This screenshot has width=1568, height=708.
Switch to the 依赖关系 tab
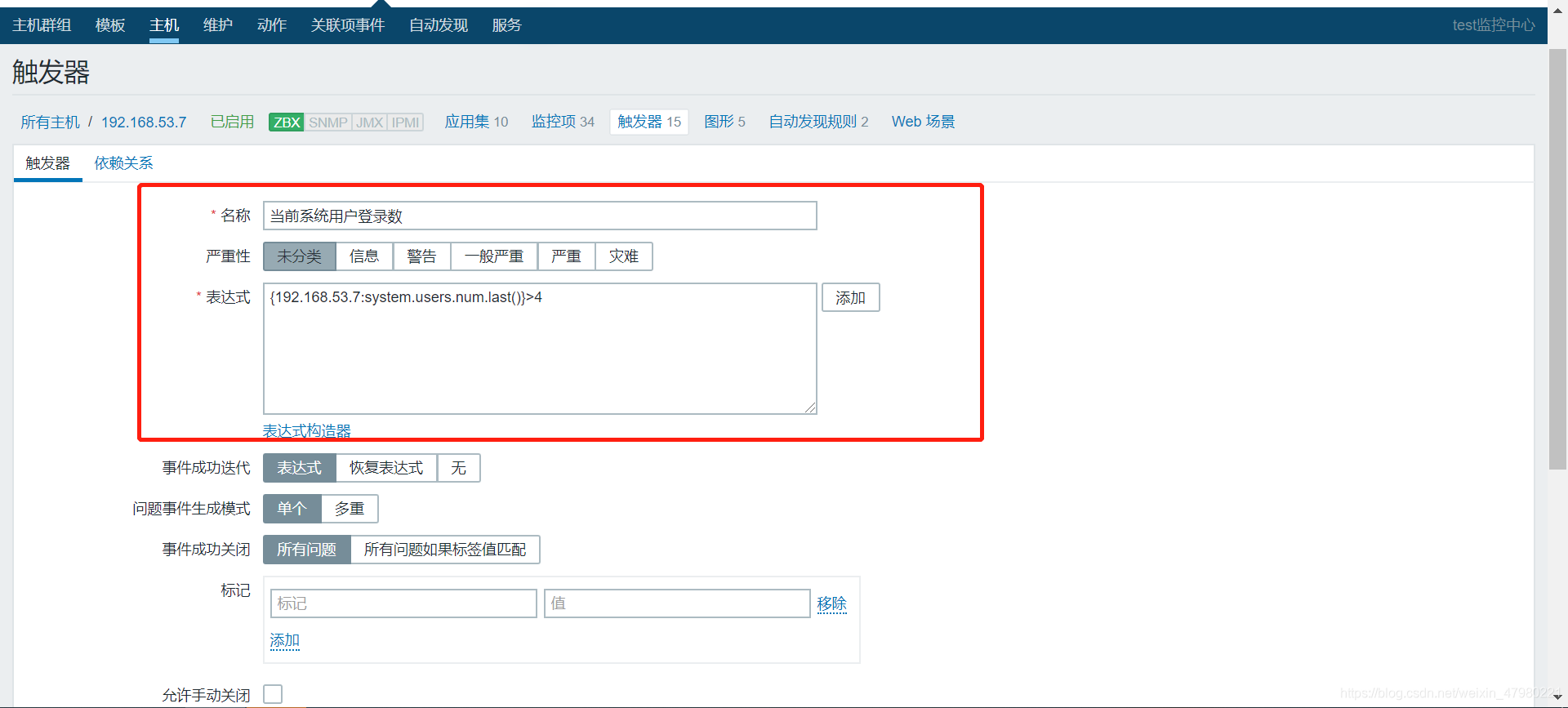pyautogui.click(x=124, y=163)
